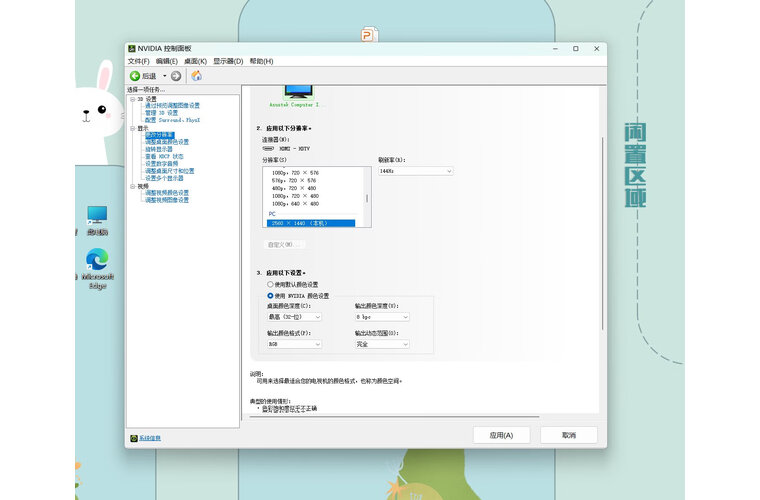Open the 刷新率 144Hz dropdown

click(415, 171)
